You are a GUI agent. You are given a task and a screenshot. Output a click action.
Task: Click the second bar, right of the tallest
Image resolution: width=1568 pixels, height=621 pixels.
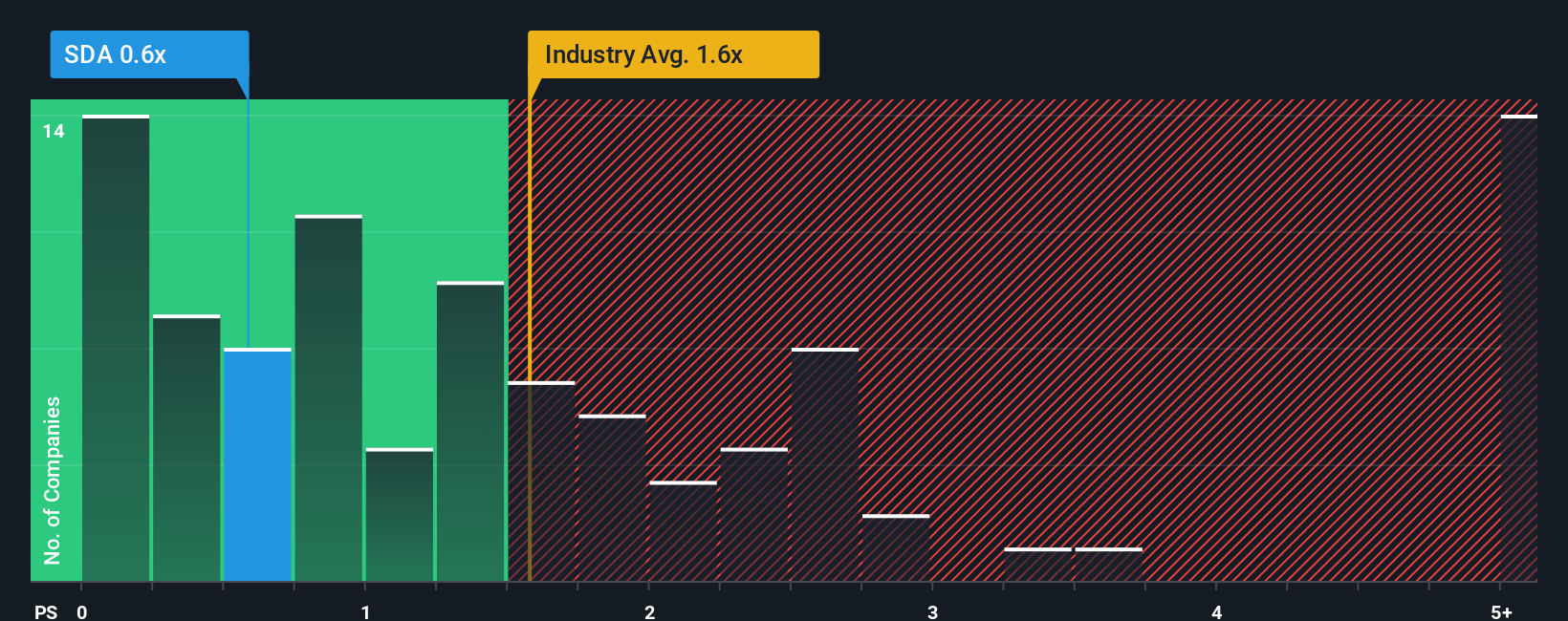pyautogui.click(x=186, y=448)
